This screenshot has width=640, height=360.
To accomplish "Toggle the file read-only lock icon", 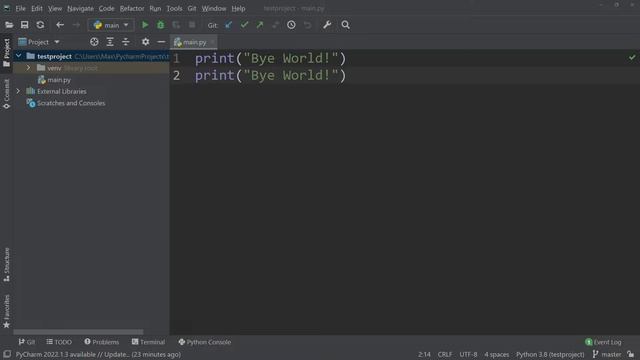I will point(631,354).
